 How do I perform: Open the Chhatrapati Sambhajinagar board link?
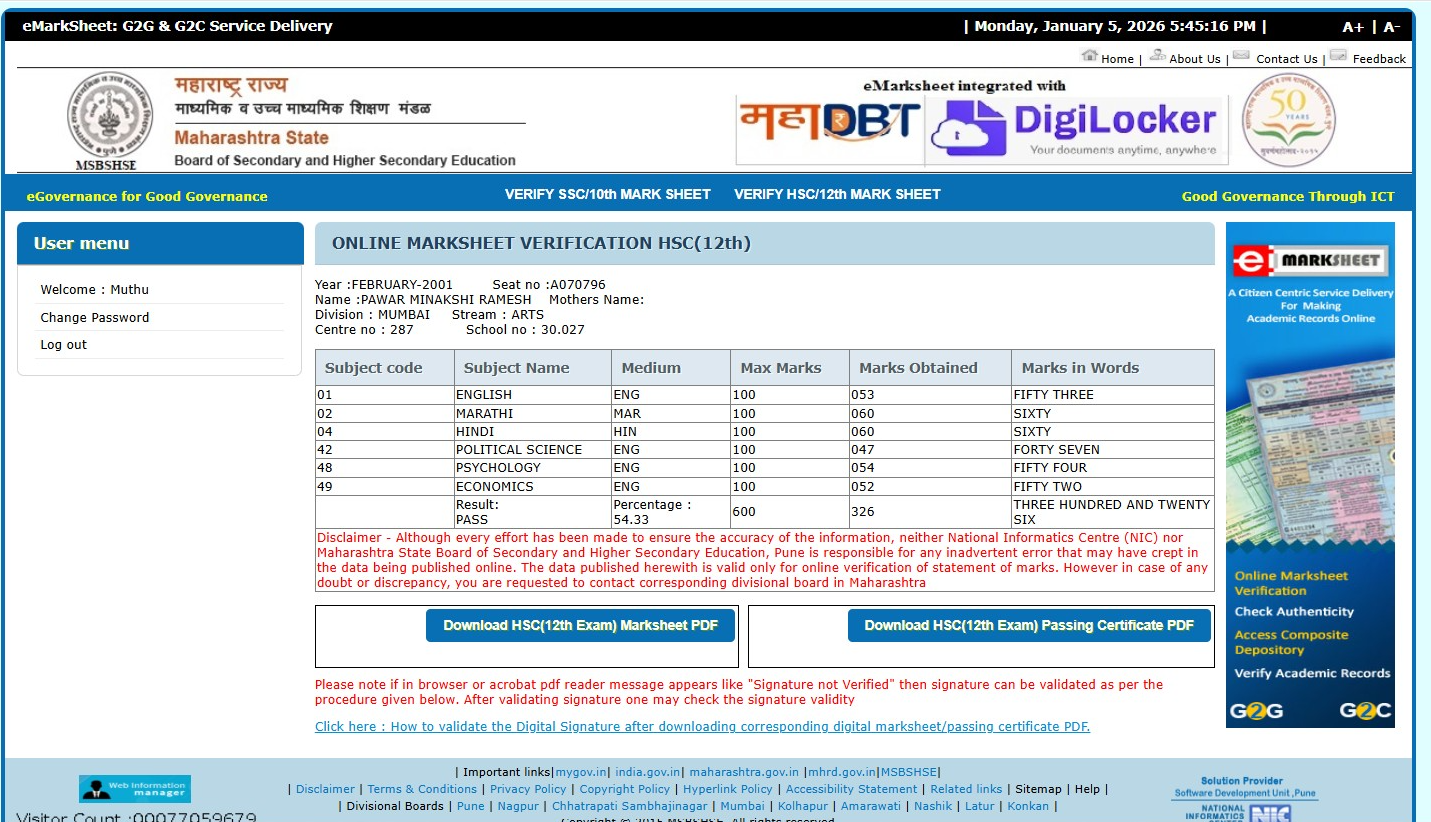[x=630, y=806]
